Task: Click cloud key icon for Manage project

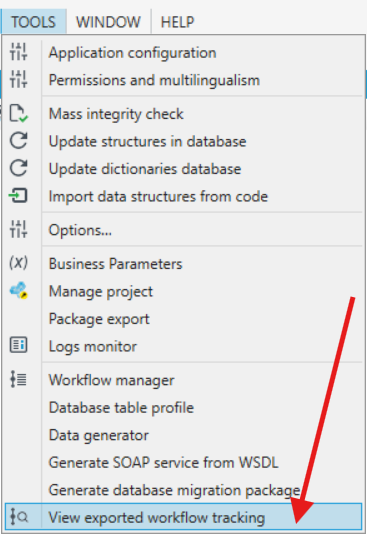Action: pyautogui.click(x=18, y=290)
